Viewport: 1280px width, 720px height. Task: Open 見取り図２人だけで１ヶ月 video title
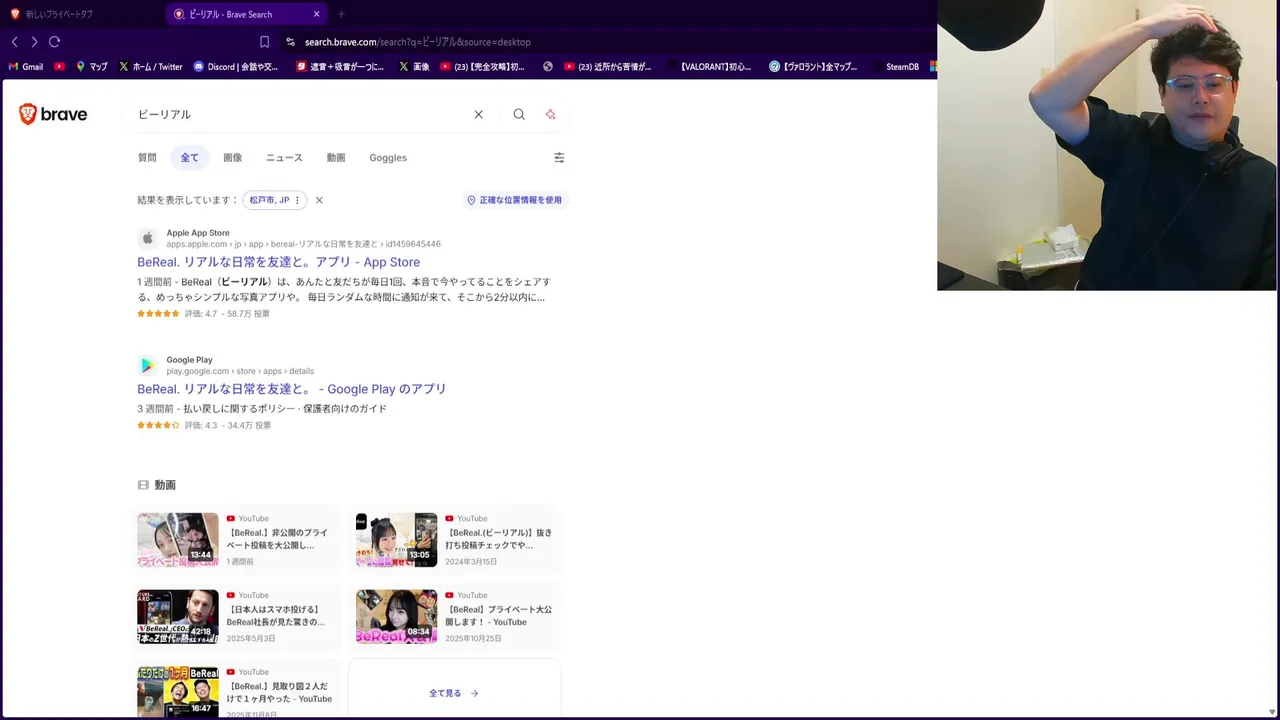(x=279, y=692)
